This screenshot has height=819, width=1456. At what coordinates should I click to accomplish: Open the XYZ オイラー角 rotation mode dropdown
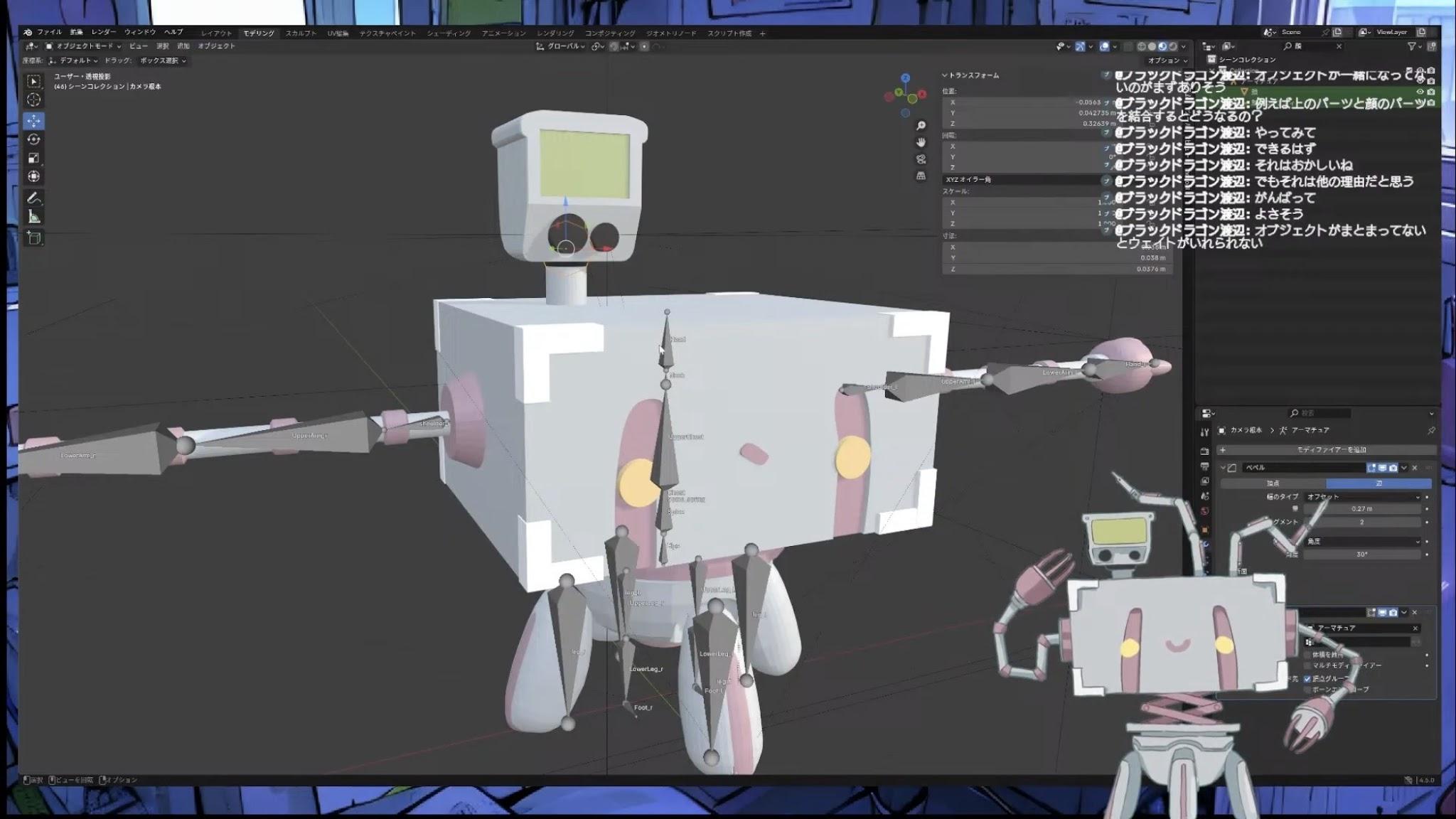(x=1025, y=180)
